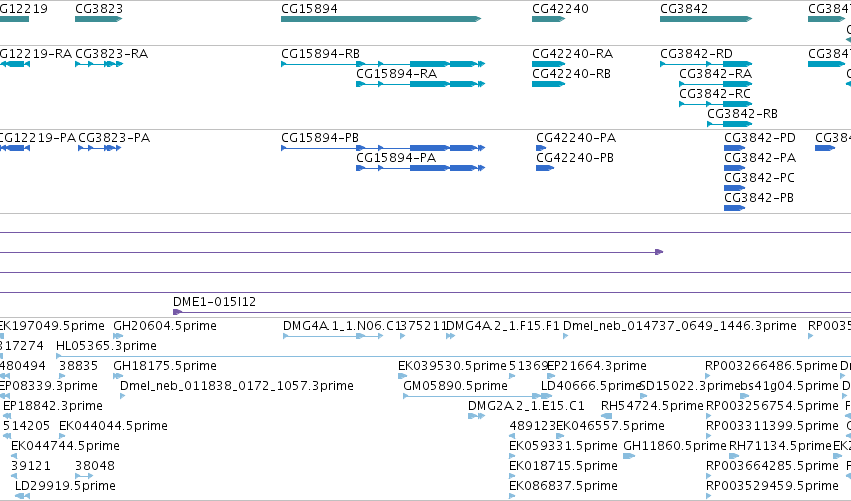Click the CG3823 gene label
Screen dimensions: 851x501
point(99,9)
